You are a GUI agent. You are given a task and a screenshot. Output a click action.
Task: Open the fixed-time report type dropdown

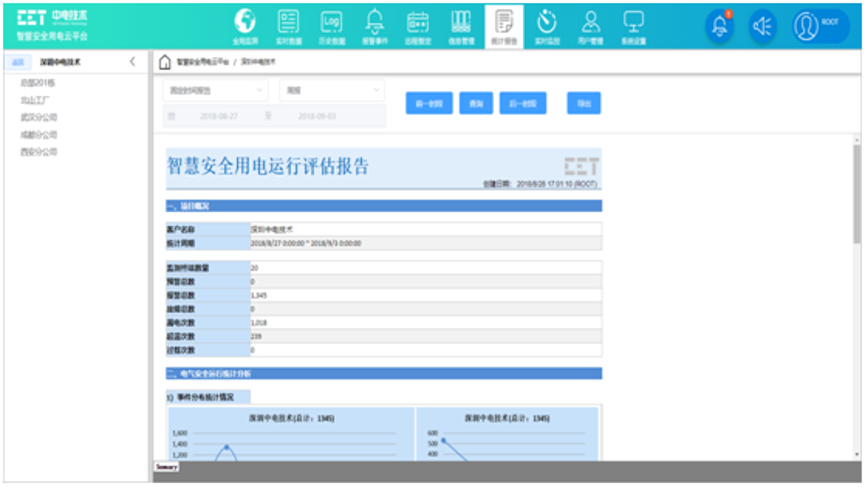(215, 90)
